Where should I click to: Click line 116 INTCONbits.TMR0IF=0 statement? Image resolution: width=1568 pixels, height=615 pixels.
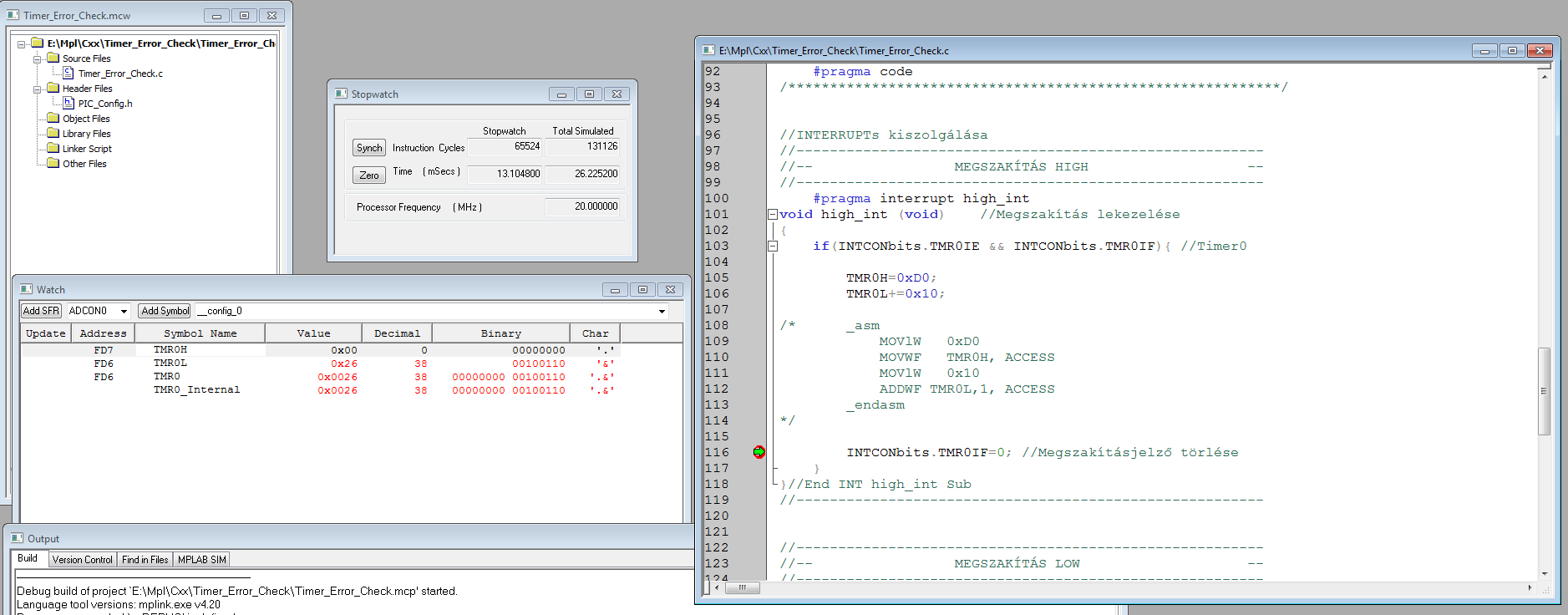point(929,453)
